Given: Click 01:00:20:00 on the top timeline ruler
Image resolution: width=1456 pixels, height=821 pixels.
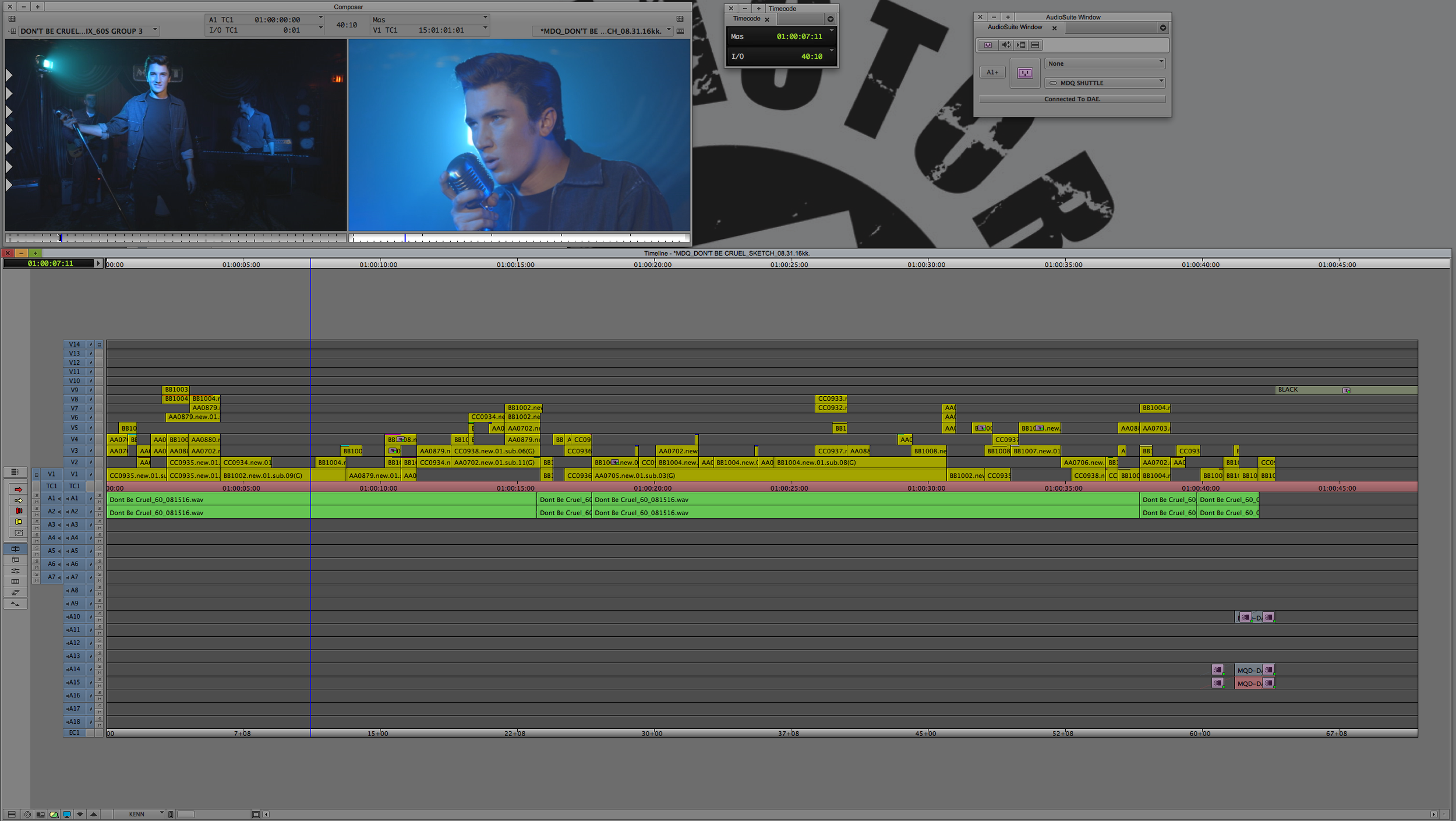Looking at the screenshot, I should (x=652, y=265).
